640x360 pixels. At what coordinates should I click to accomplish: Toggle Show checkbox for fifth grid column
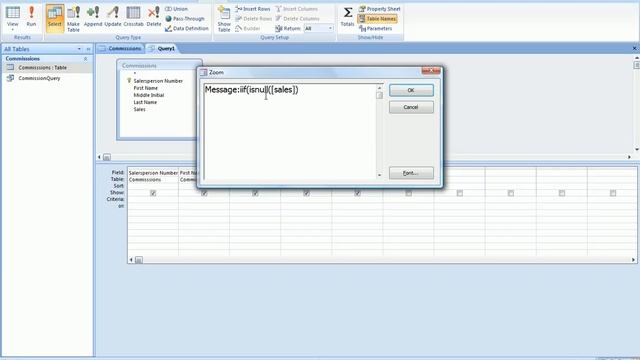(358, 193)
